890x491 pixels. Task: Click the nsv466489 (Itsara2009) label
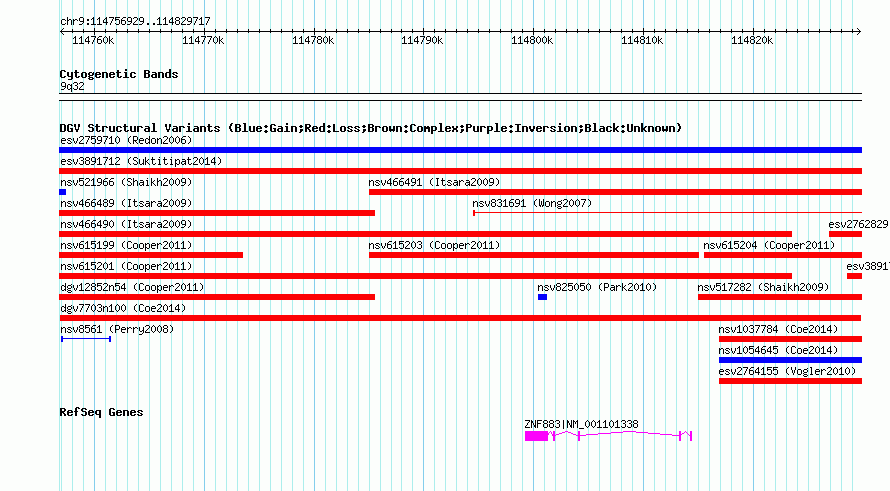pyautogui.click(x=126, y=203)
